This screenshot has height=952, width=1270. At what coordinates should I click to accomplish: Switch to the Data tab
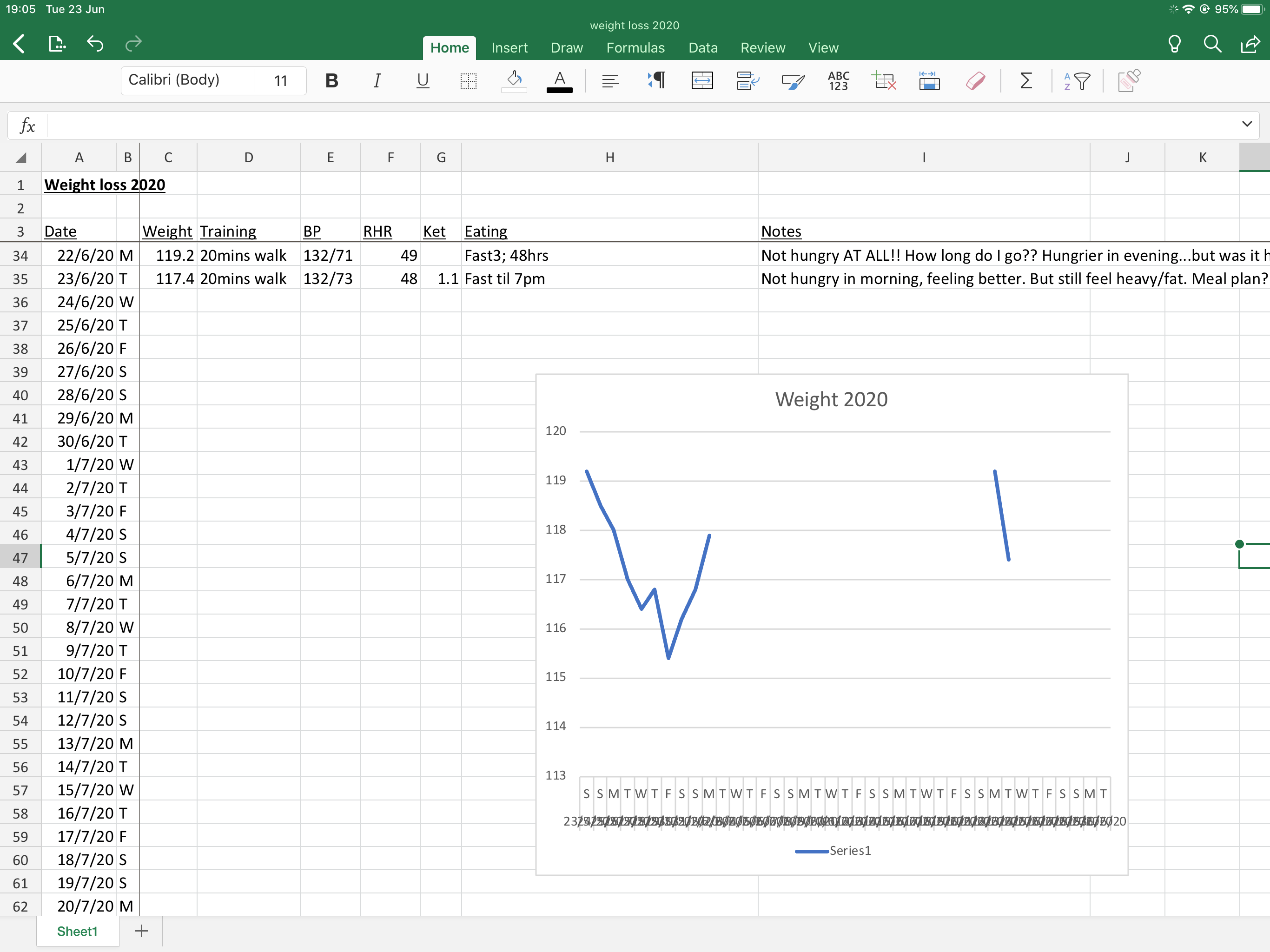703,48
